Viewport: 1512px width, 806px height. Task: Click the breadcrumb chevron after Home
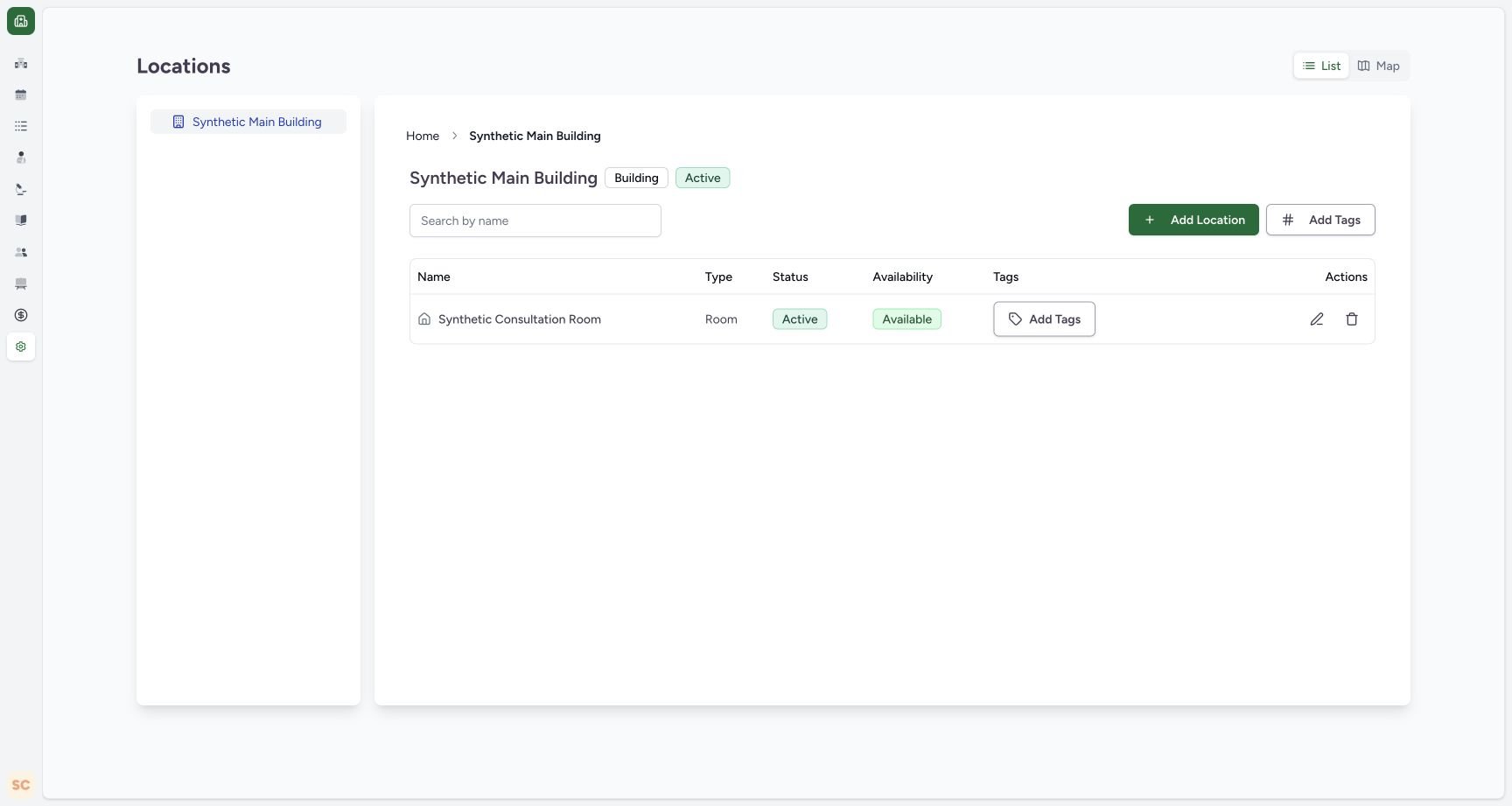[x=455, y=136]
